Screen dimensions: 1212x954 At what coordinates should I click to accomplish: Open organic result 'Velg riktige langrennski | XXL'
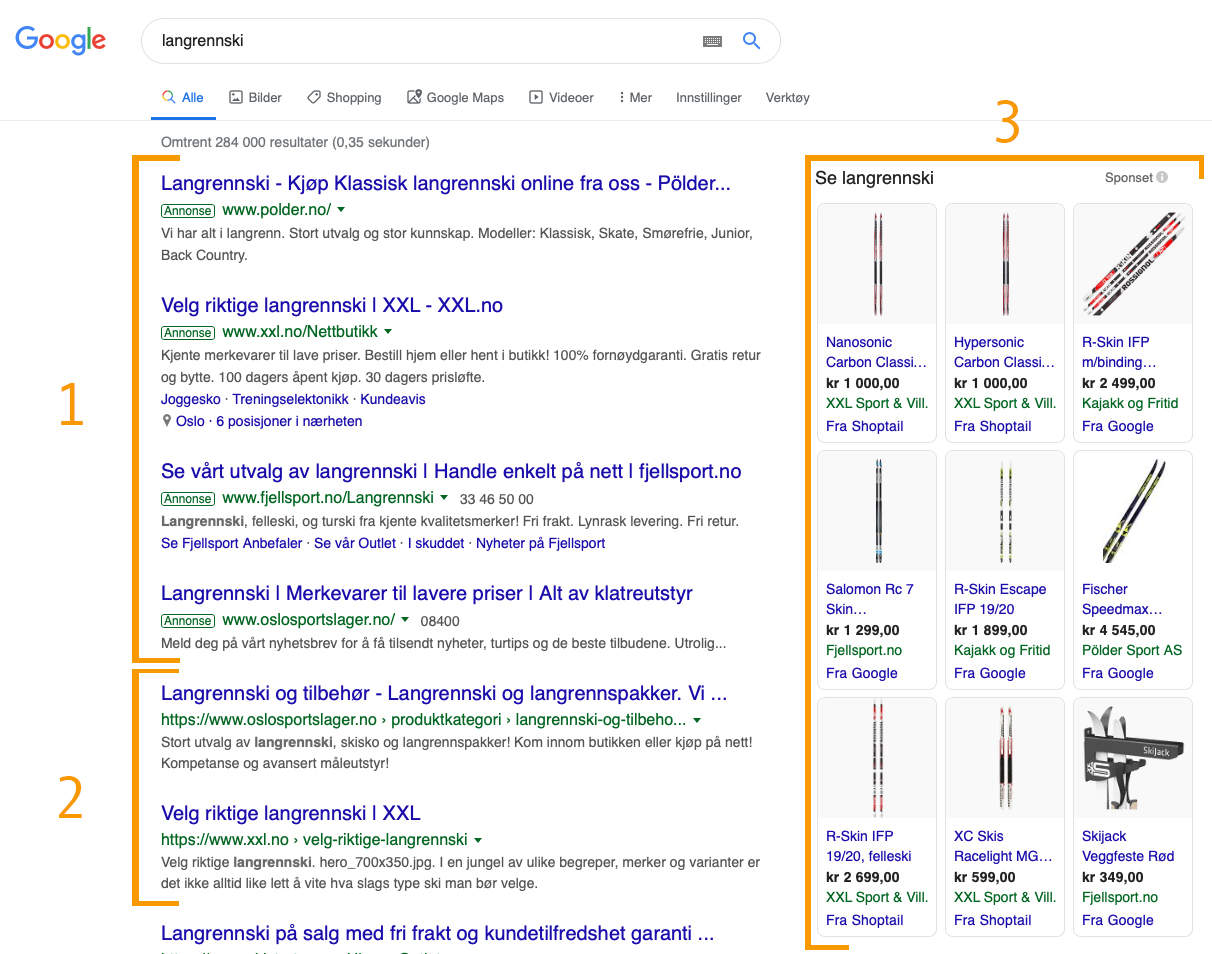click(291, 813)
